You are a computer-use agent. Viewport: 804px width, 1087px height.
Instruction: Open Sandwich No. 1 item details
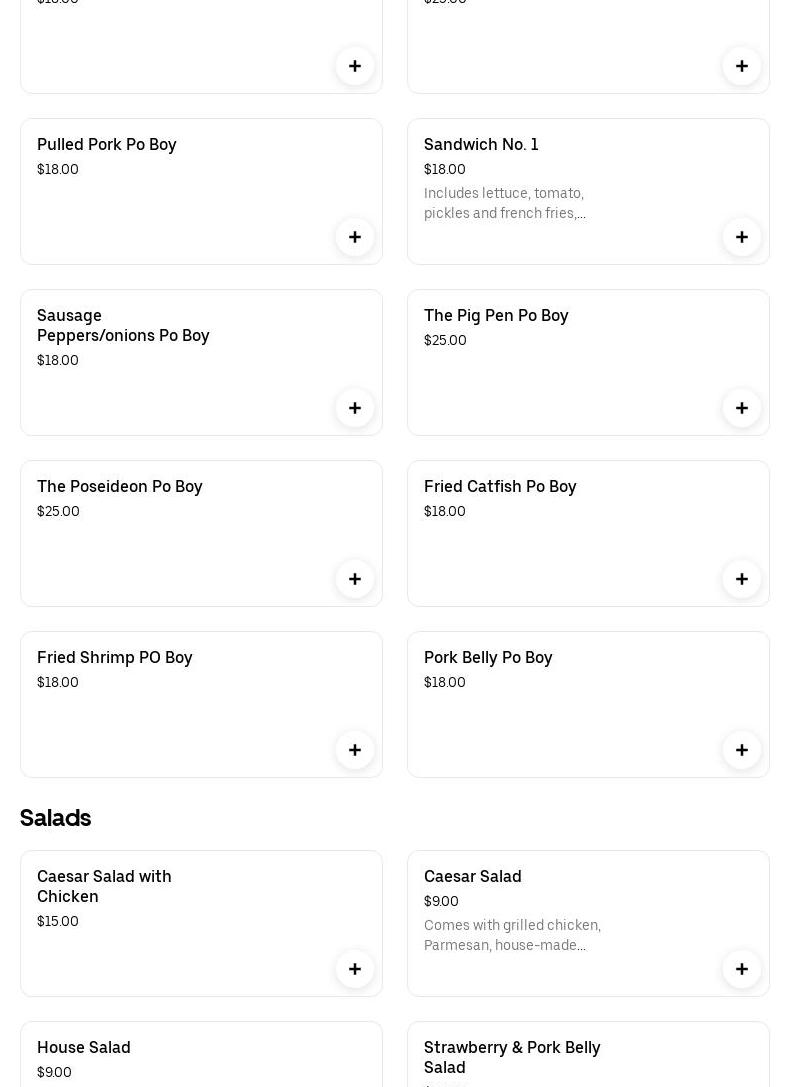(x=481, y=144)
